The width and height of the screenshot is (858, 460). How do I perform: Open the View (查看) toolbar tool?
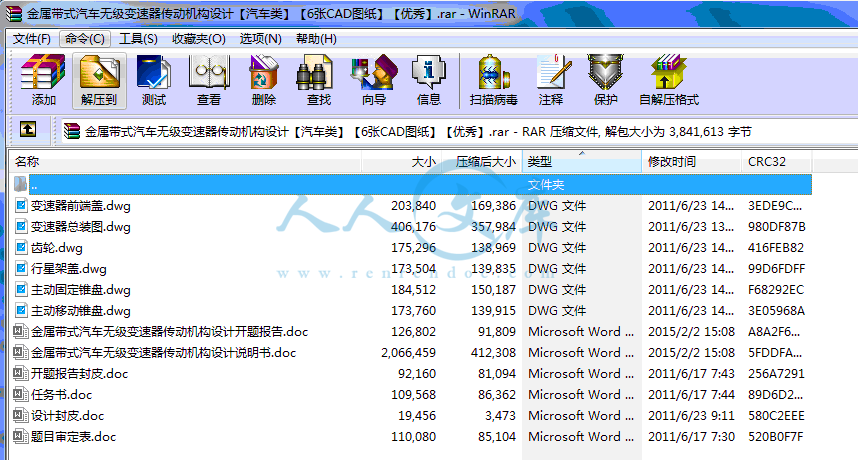(208, 80)
